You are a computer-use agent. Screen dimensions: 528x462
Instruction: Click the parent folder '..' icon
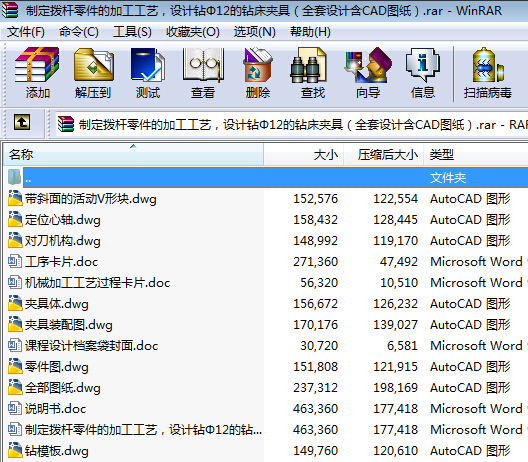[14, 177]
